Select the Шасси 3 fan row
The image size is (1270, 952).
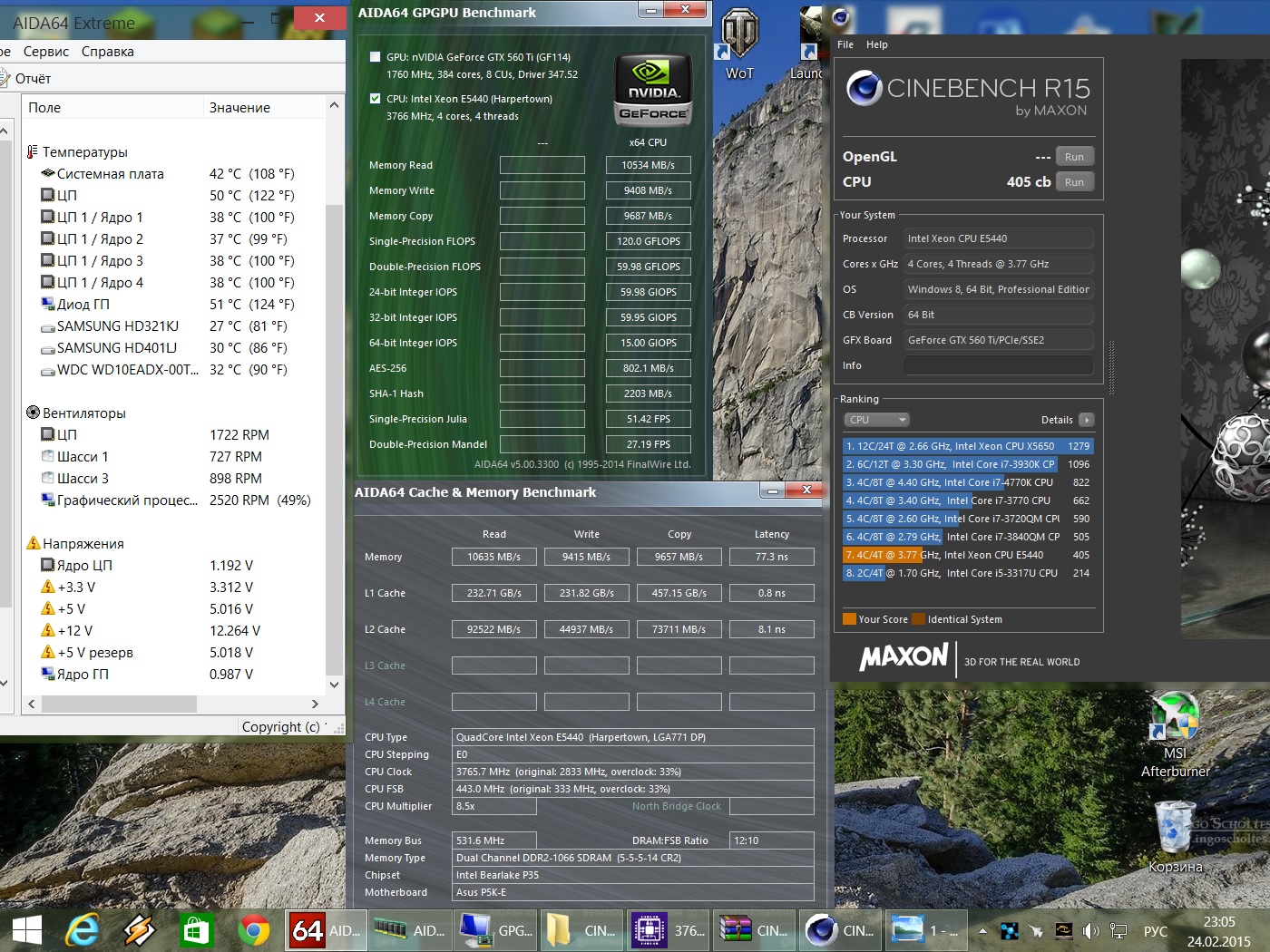[172, 478]
